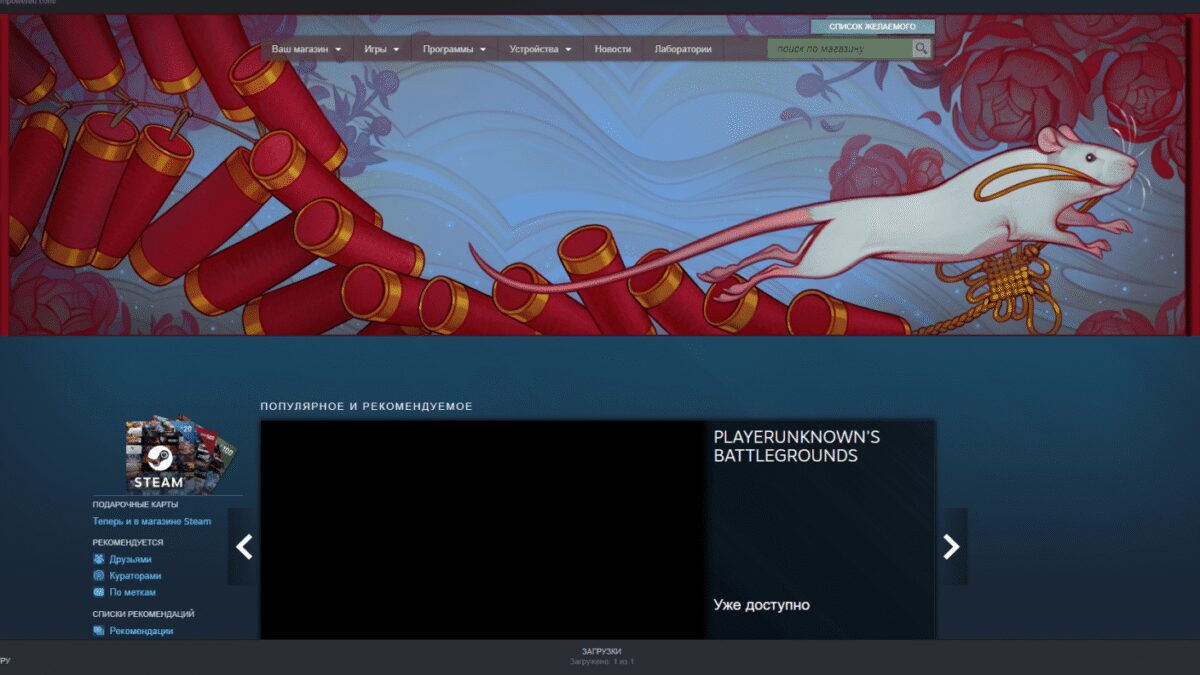Open the Программы dropdown
Viewport: 1200px width, 675px height.
[450, 47]
